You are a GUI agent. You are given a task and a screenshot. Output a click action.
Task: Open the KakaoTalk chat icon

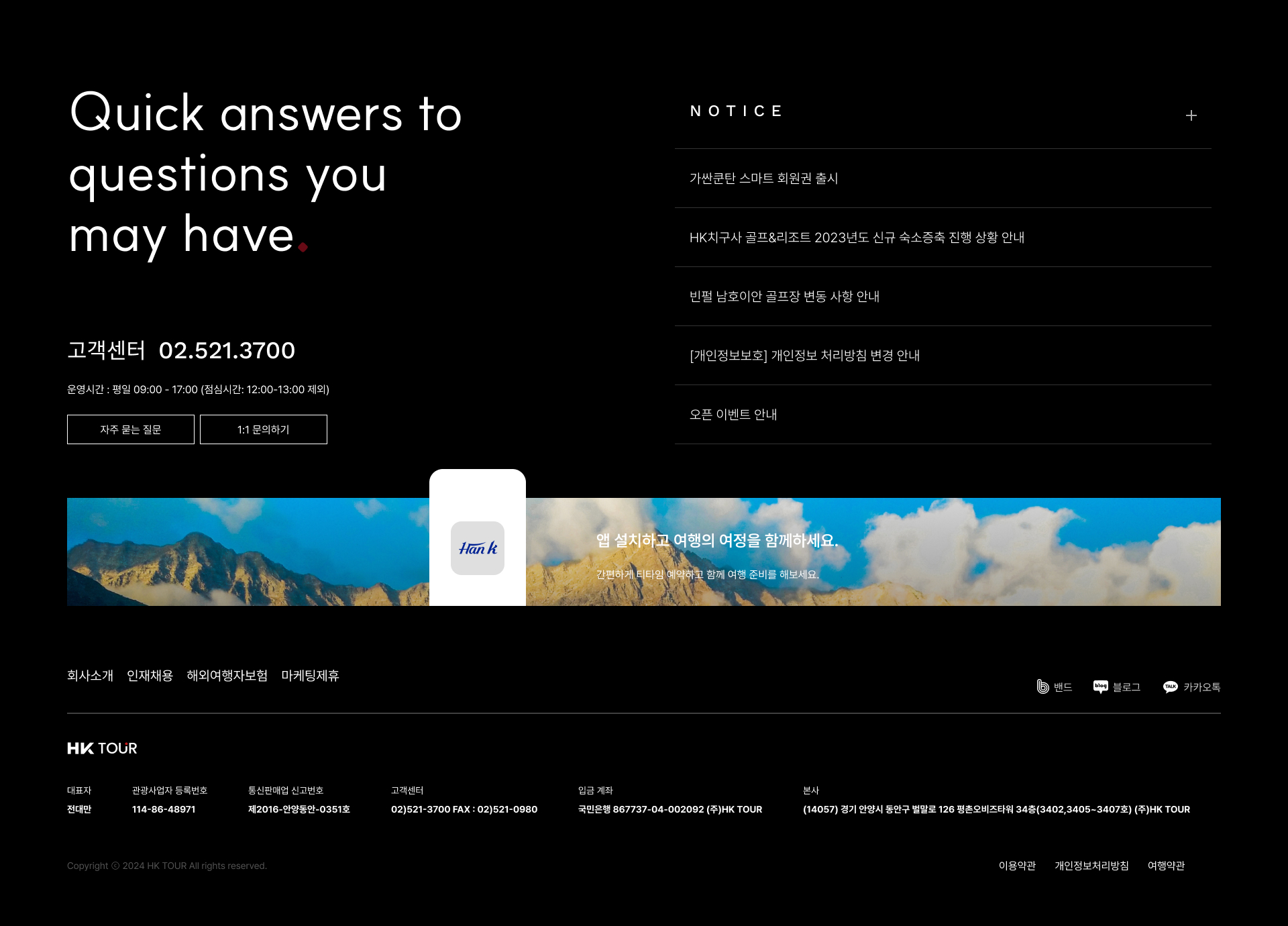[1171, 686]
